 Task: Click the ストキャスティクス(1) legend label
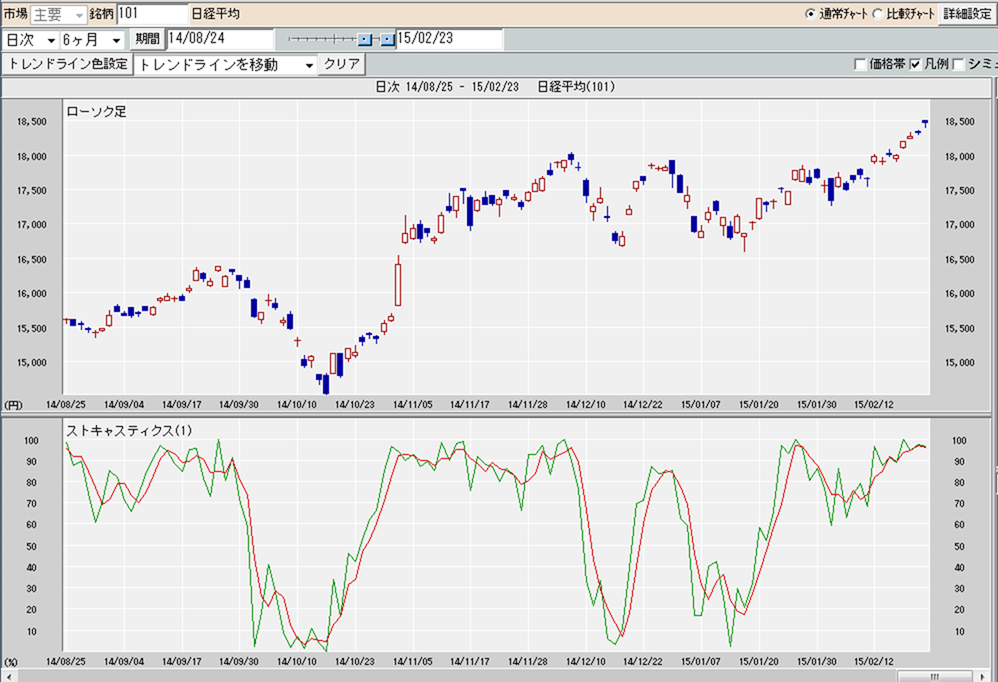[129, 431]
